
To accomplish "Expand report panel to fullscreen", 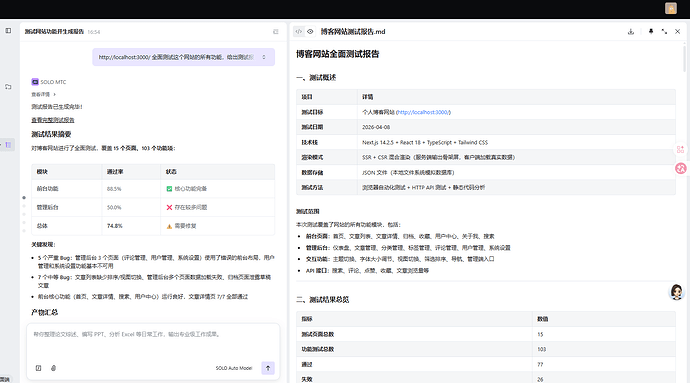I will pyautogui.click(x=664, y=32).
